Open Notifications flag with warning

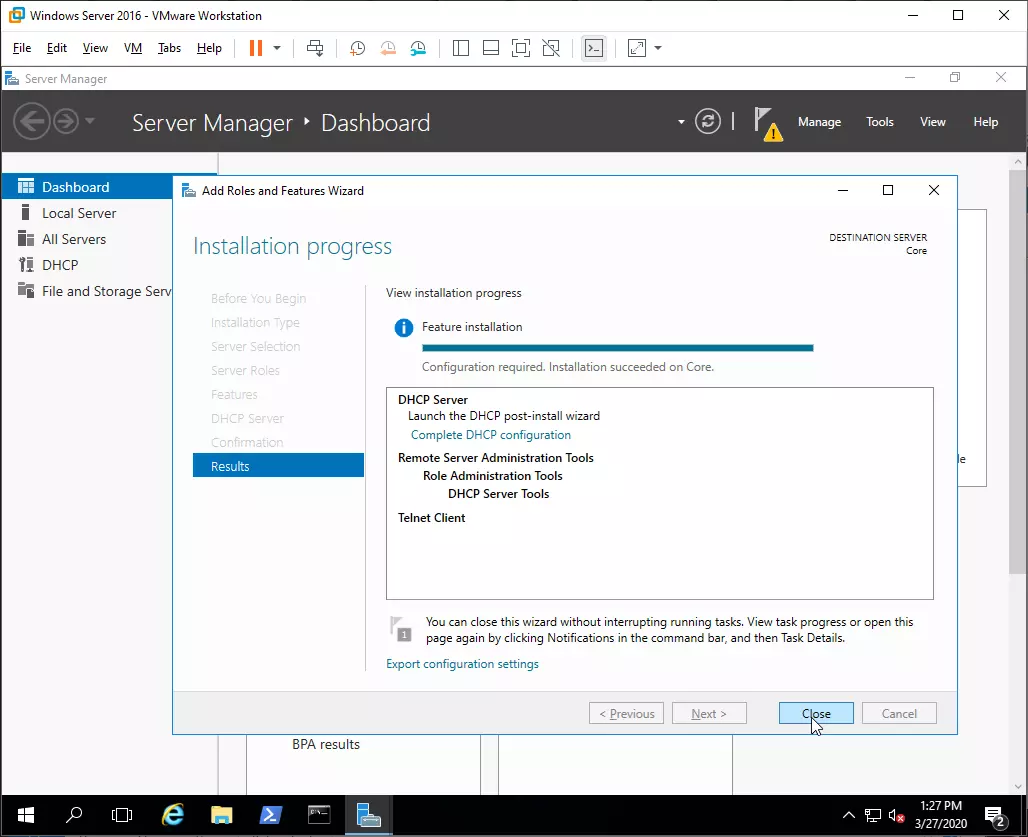[768, 124]
